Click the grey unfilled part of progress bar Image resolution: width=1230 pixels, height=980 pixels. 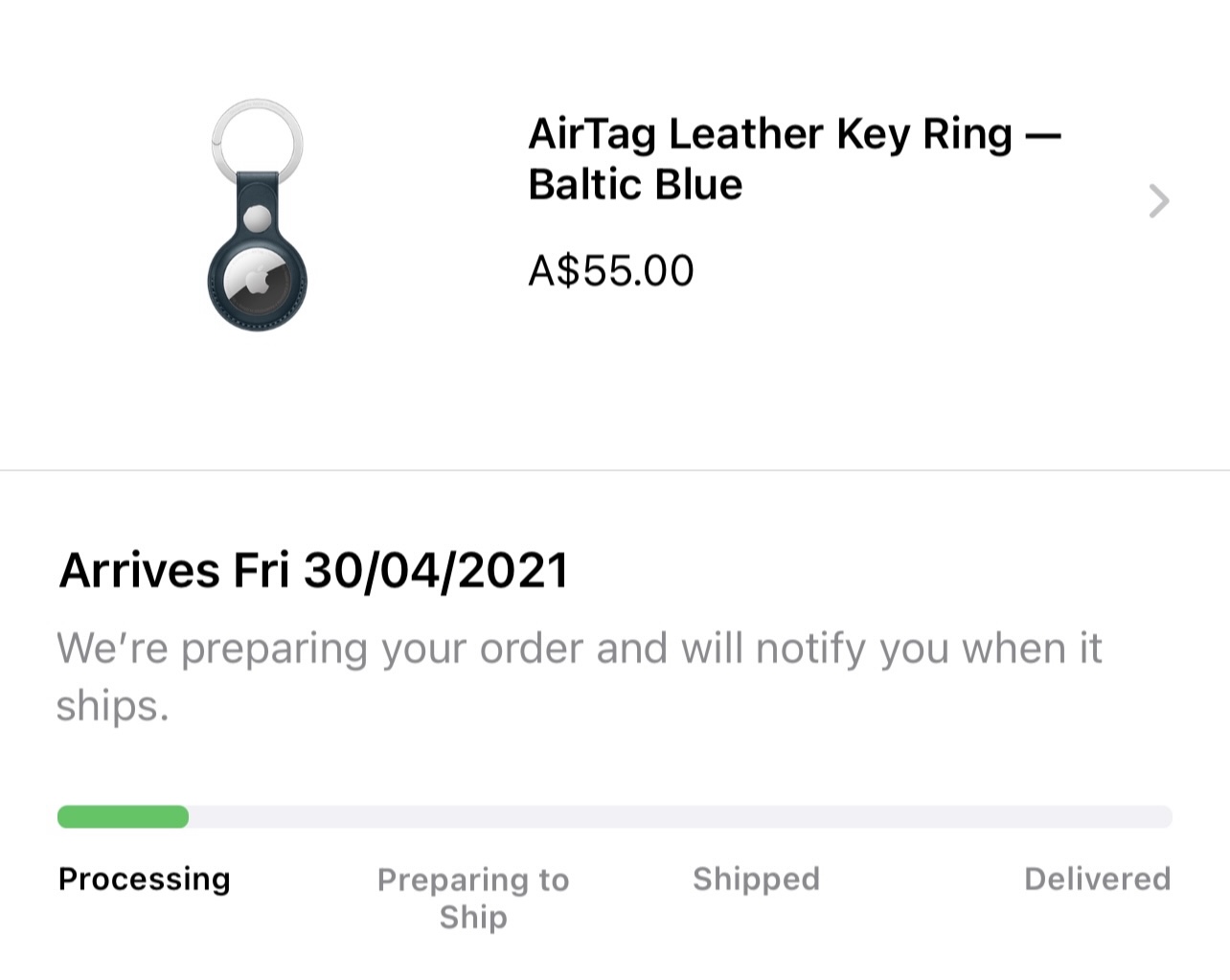[x=680, y=816]
